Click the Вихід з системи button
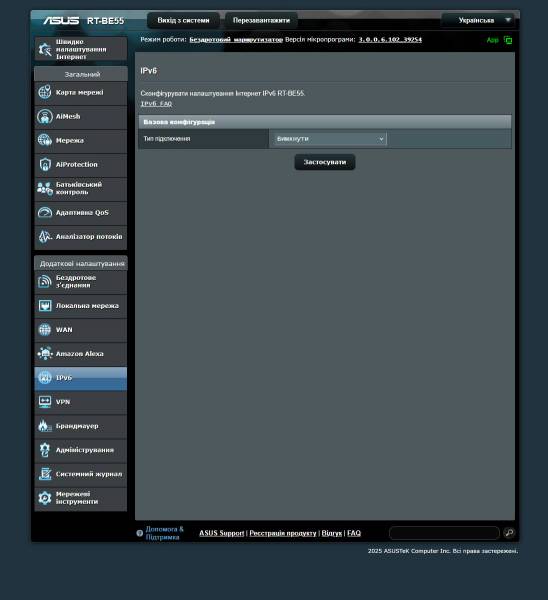Viewport: 548px width, 600px height. pyautogui.click(x=183, y=20)
